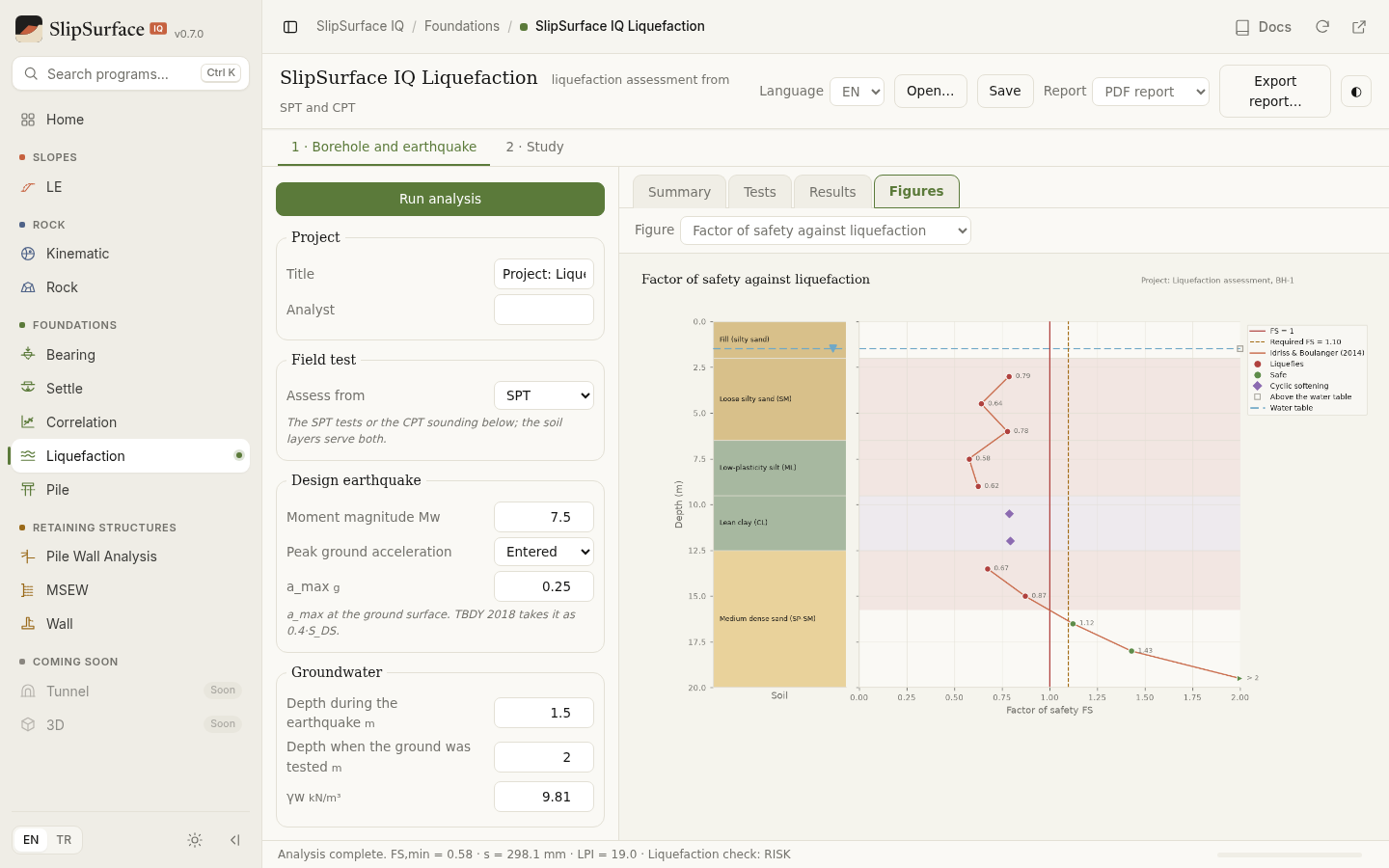Click the a_max value field
The width and height of the screenshot is (1389, 868).
tap(544, 586)
